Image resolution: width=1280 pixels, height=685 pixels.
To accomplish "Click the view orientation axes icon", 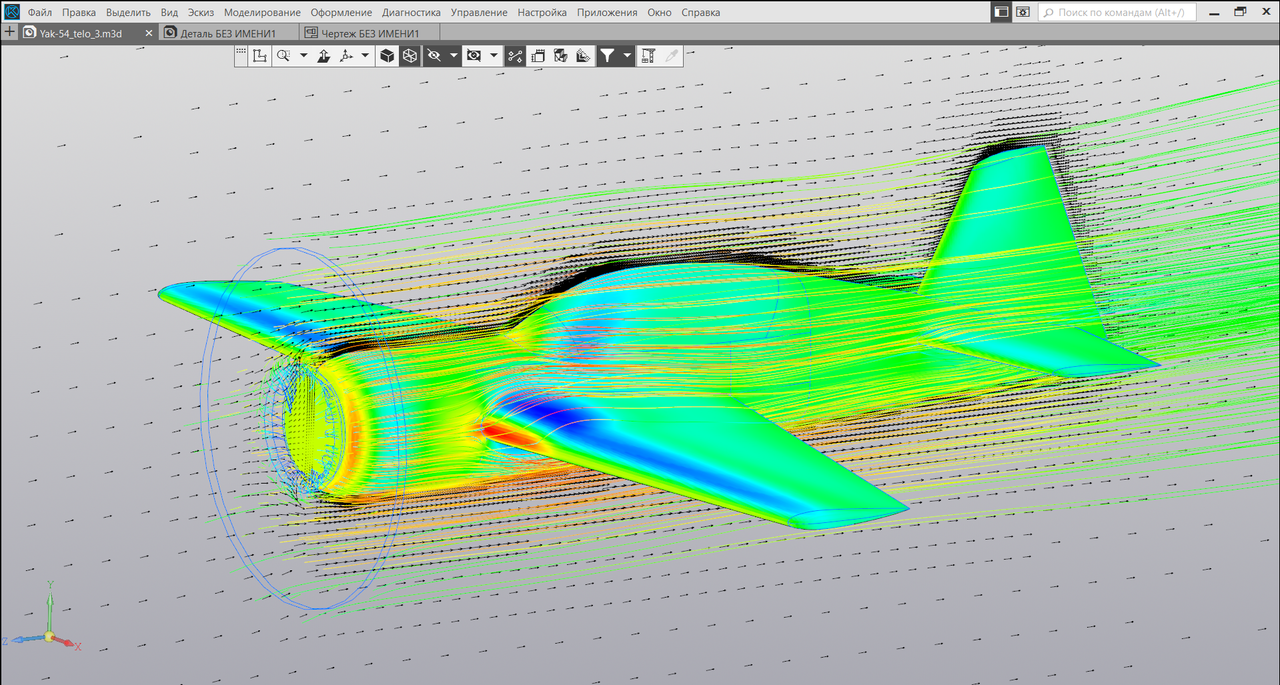I will point(347,56).
